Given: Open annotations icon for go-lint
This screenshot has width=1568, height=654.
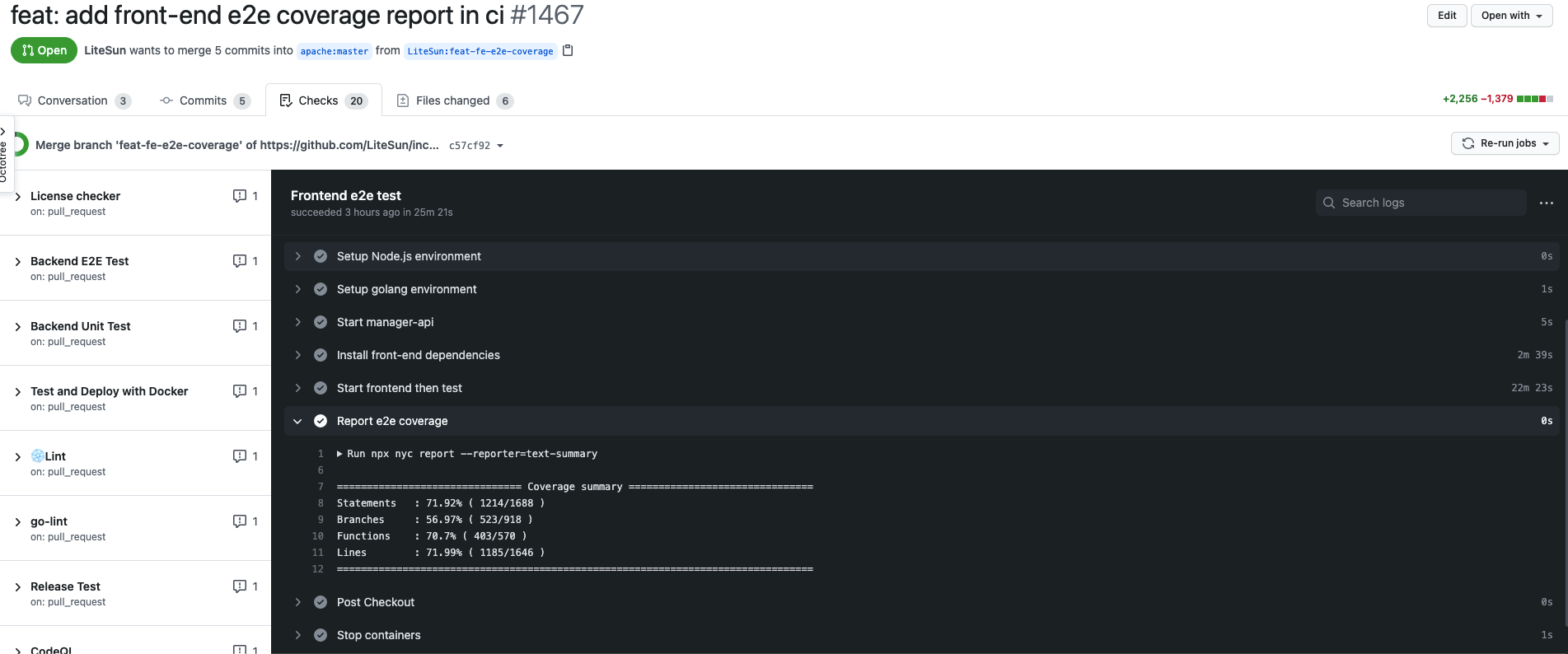Looking at the screenshot, I should tap(240, 521).
